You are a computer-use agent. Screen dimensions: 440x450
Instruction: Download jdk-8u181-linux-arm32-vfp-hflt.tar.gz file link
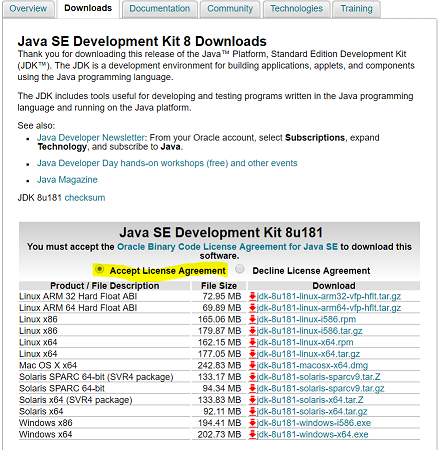click(329, 296)
